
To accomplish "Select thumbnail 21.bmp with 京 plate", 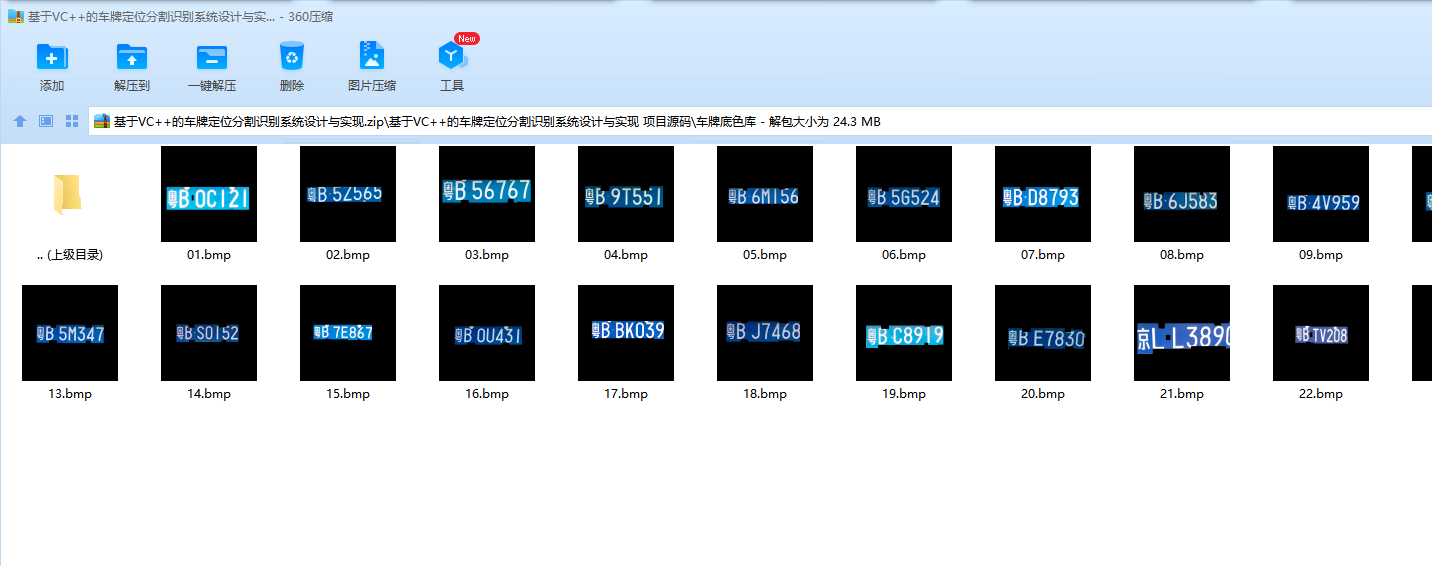I will coord(1182,333).
